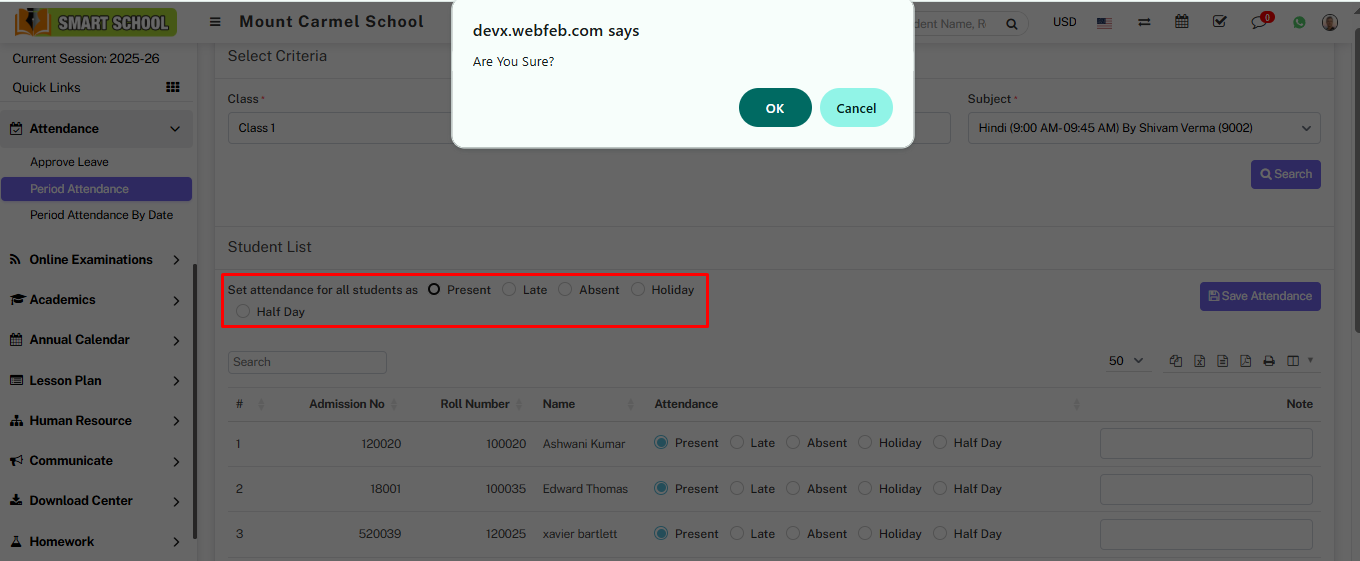Open the 50 rows-per-page dropdown

[x=1126, y=361]
